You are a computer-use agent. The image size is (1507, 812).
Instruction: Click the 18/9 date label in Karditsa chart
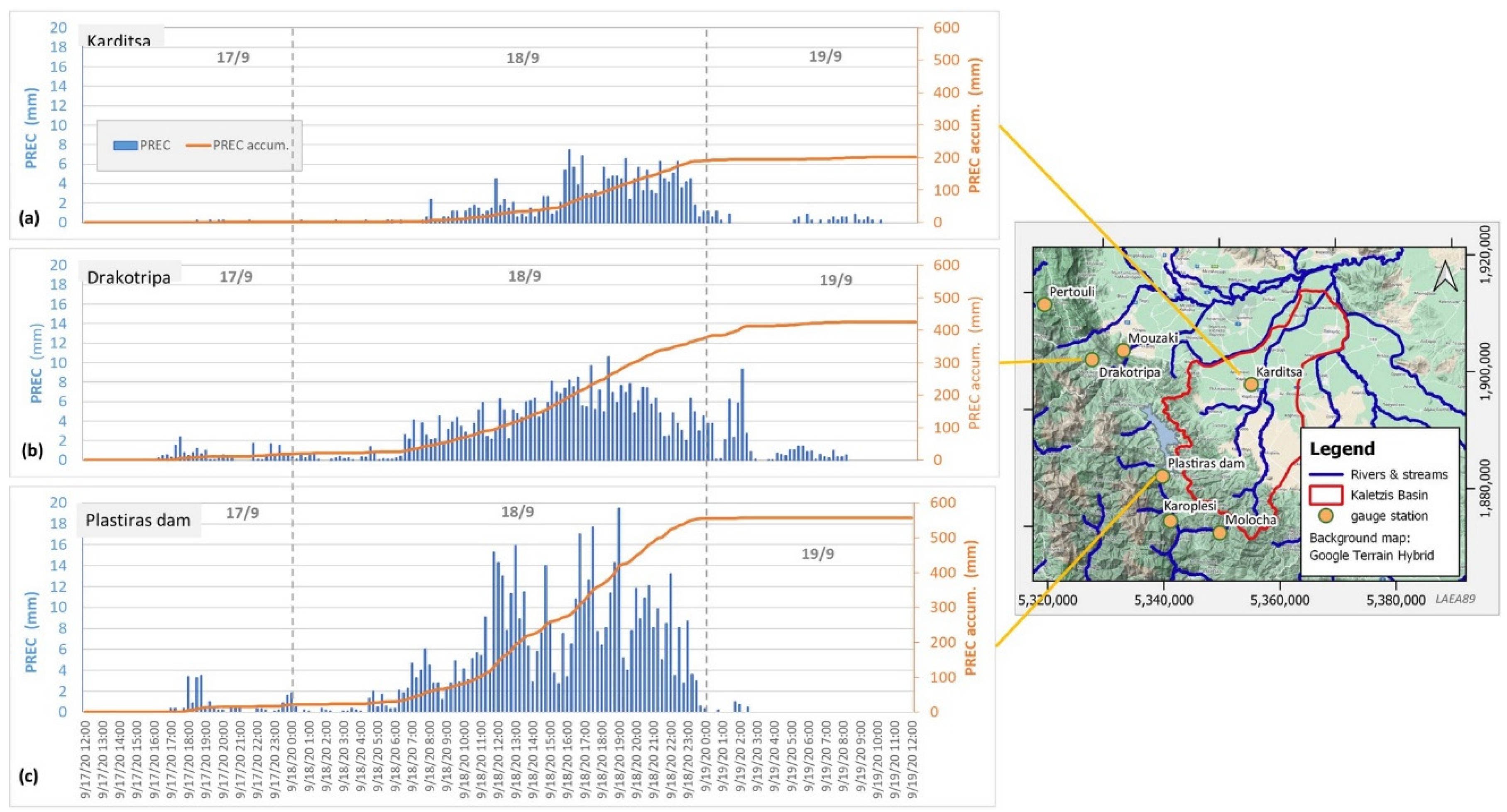[x=522, y=59]
